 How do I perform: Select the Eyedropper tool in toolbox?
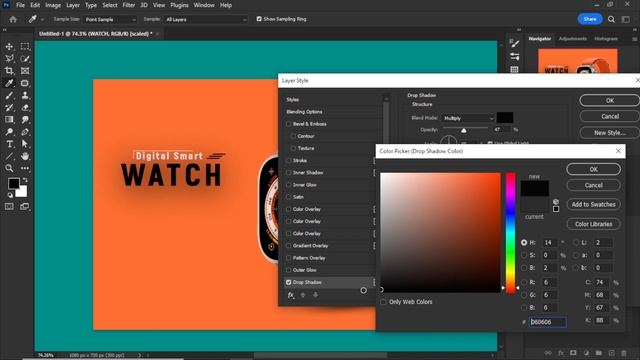[9, 83]
